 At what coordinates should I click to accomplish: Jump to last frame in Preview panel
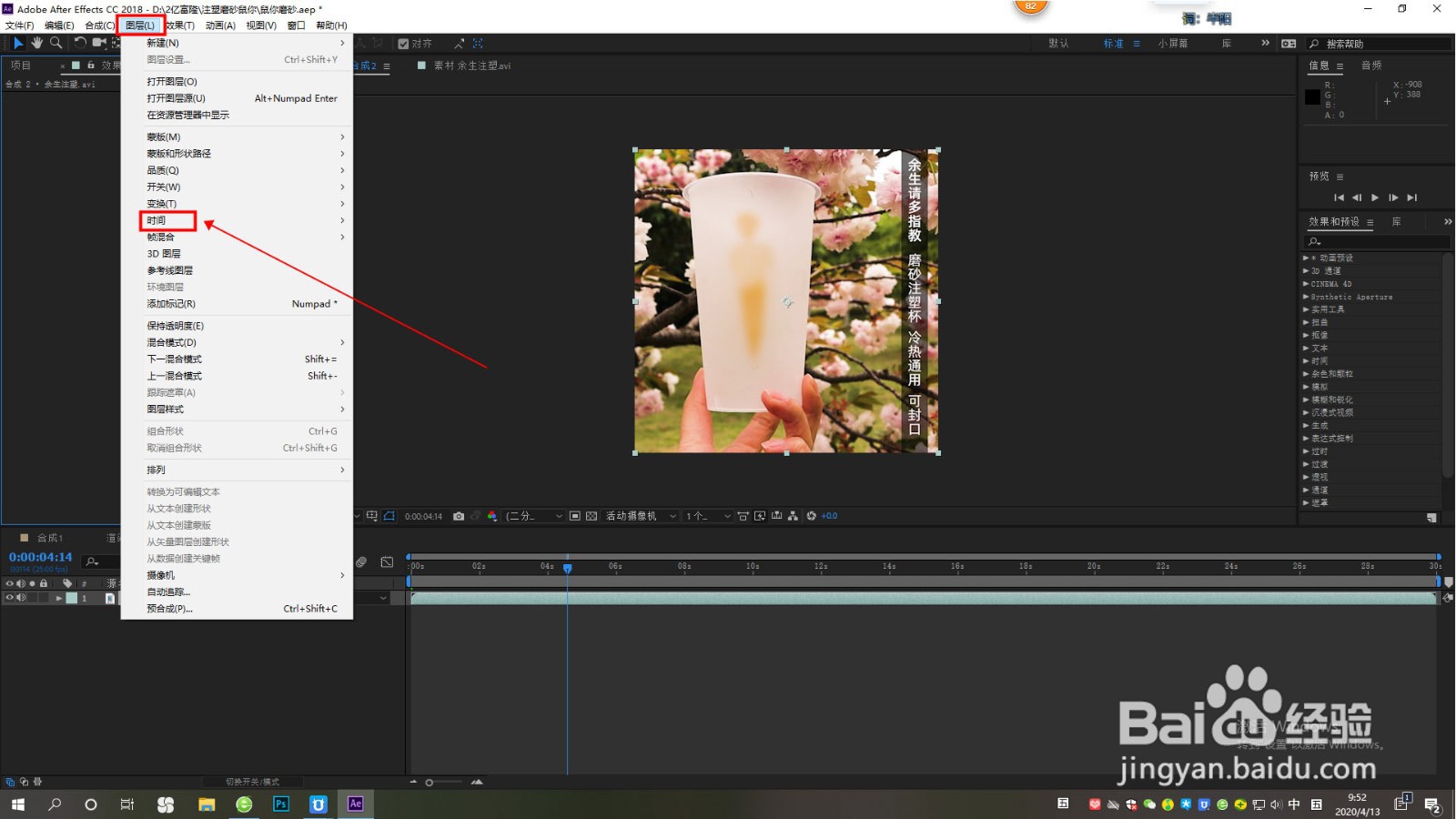point(1412,197)
